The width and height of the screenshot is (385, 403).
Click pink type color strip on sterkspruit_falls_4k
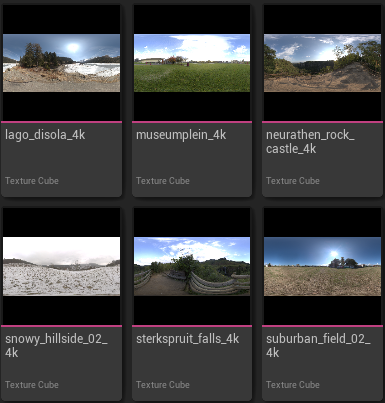click(192, 326)
